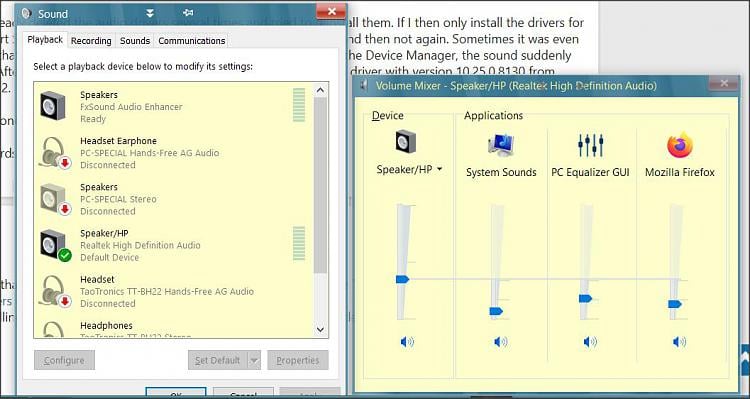Click the device list scroll down arrow
Viewport: 750px width, 399px height.
[x=320, y=329]
